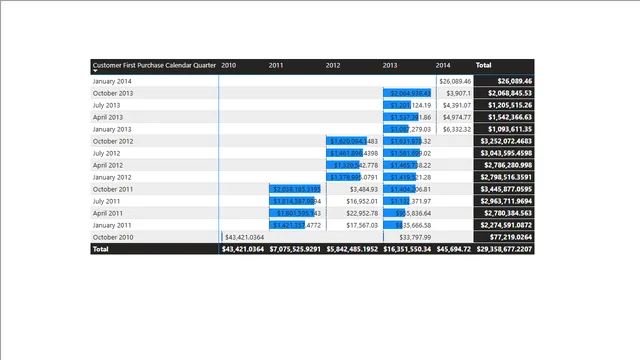Click the row total $1,542,366.63
Viewport: 640px width, 360px height.
tap(510, 117)
